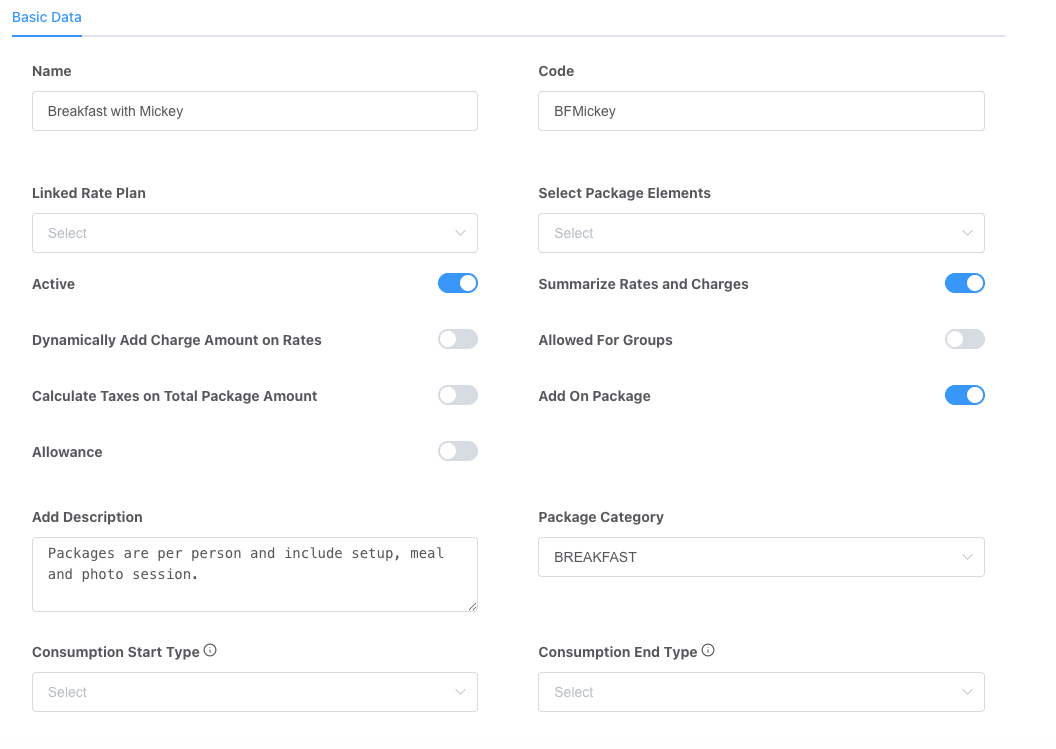The width and height of the screenshot is (1056, 749).
Task: Click the chevron arrow in Package Category
Action: click(x=966, y=557)
